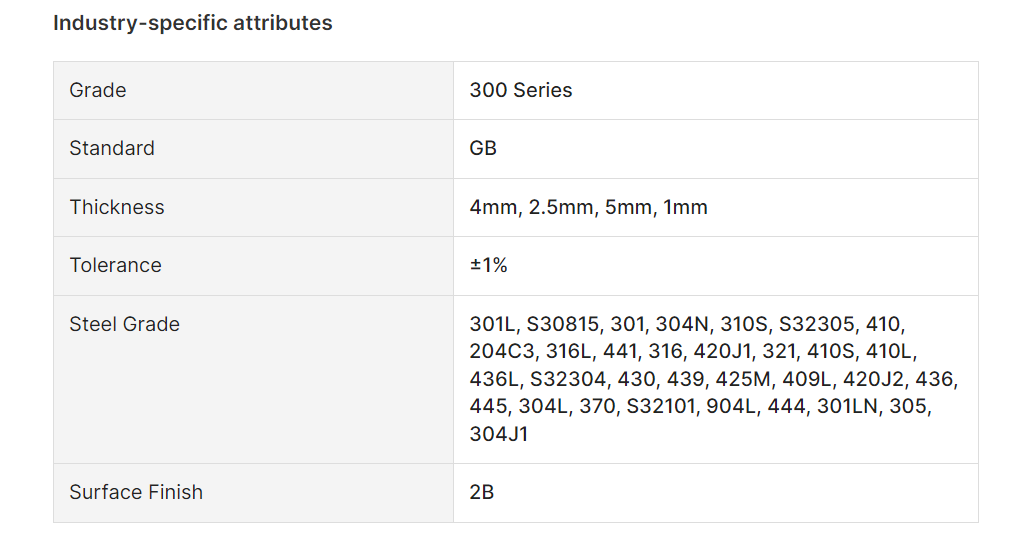The image size is (1027, 536).
Task: Select the "300 Series" value
Action: point(521,90)
